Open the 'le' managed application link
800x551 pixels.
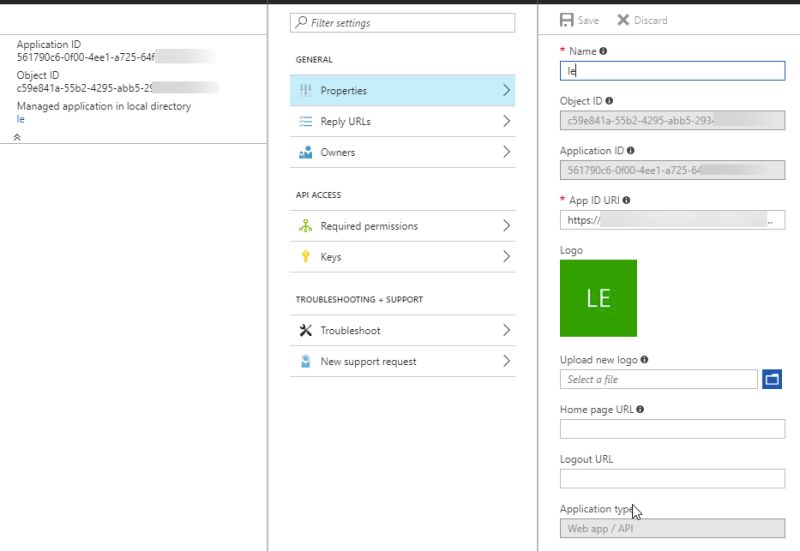(x=20, y=119)
